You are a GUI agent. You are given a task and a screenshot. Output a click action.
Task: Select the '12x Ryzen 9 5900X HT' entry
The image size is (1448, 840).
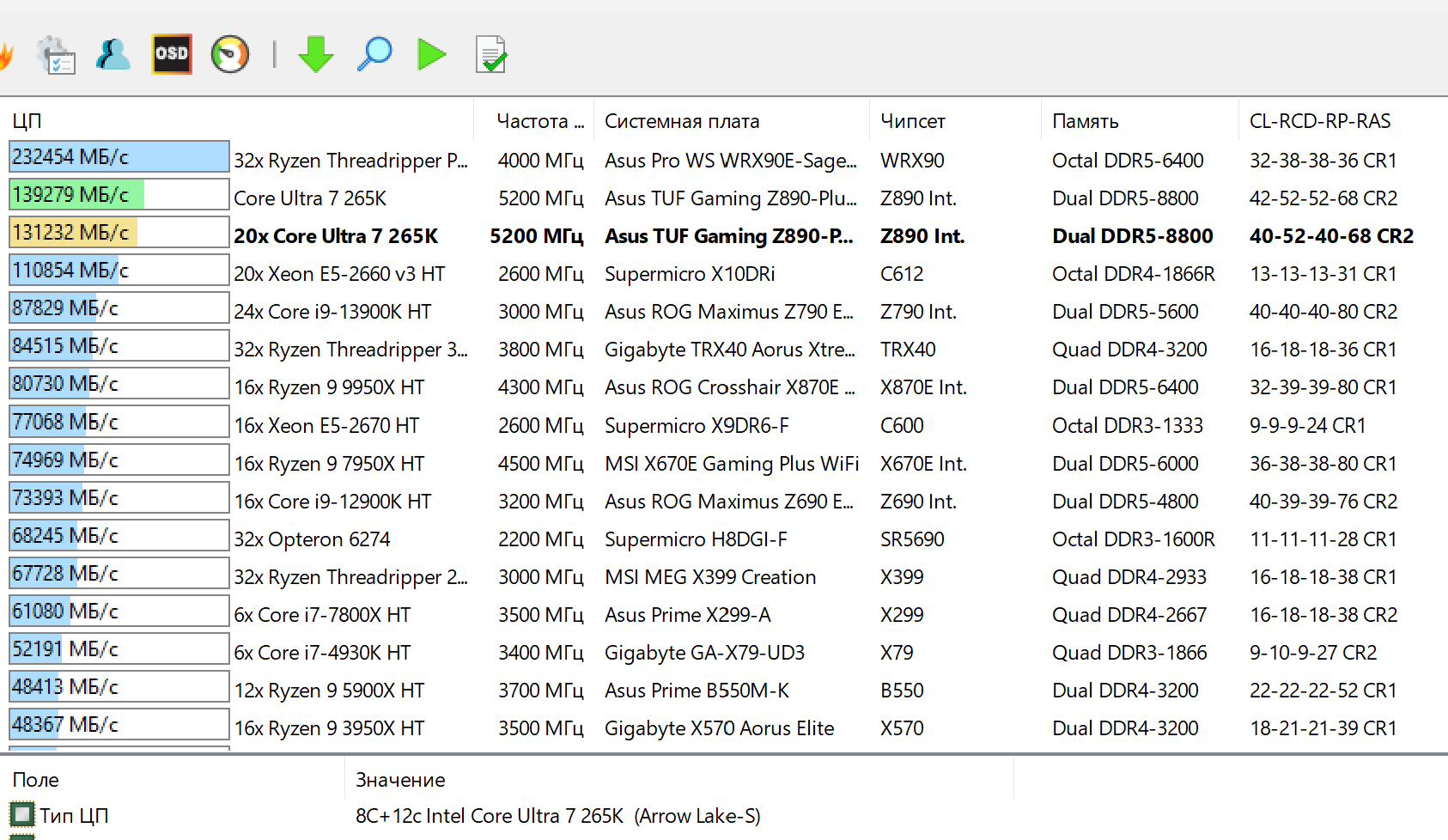[329, 691]
